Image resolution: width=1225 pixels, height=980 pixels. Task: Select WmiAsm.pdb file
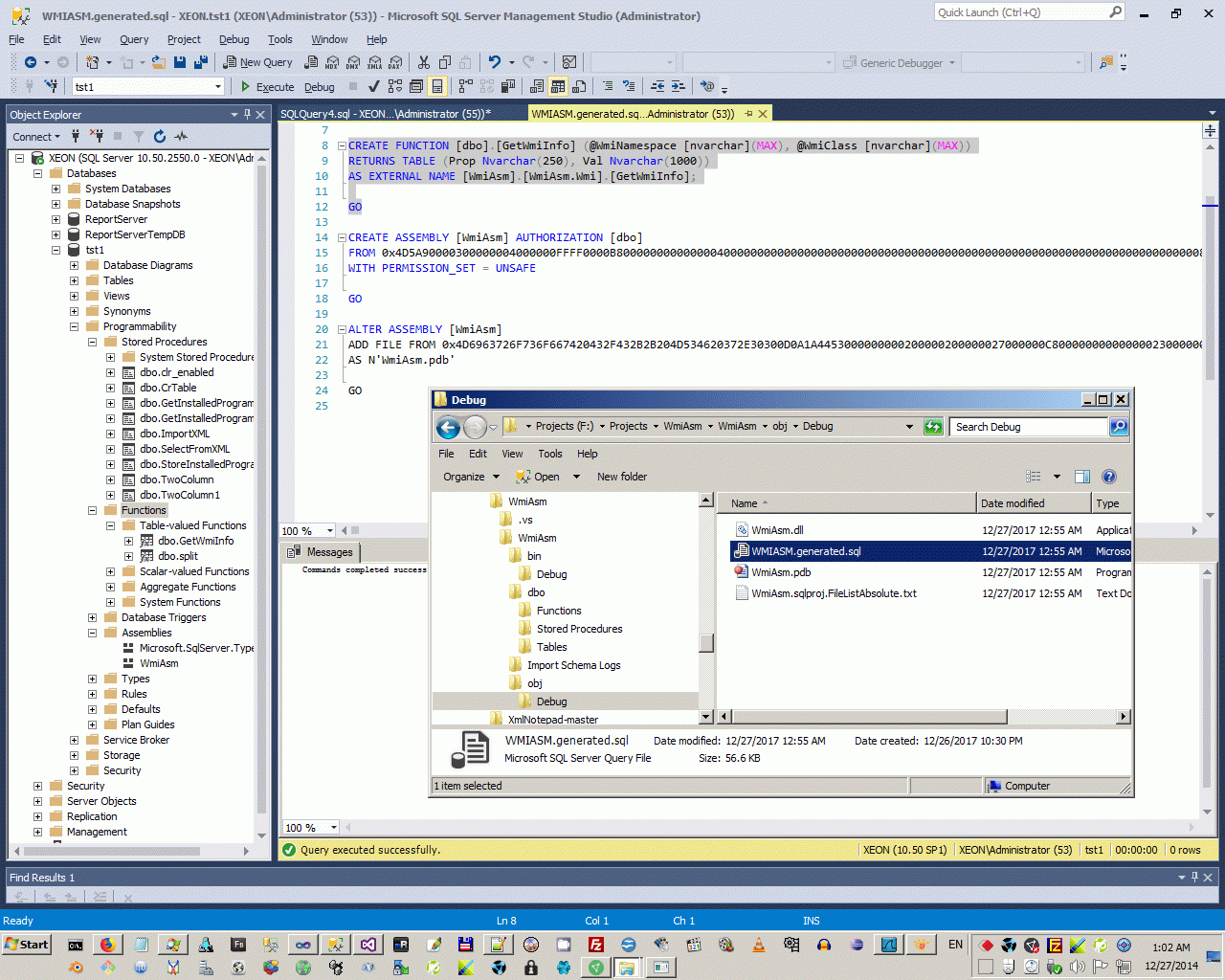click(781, 572)
